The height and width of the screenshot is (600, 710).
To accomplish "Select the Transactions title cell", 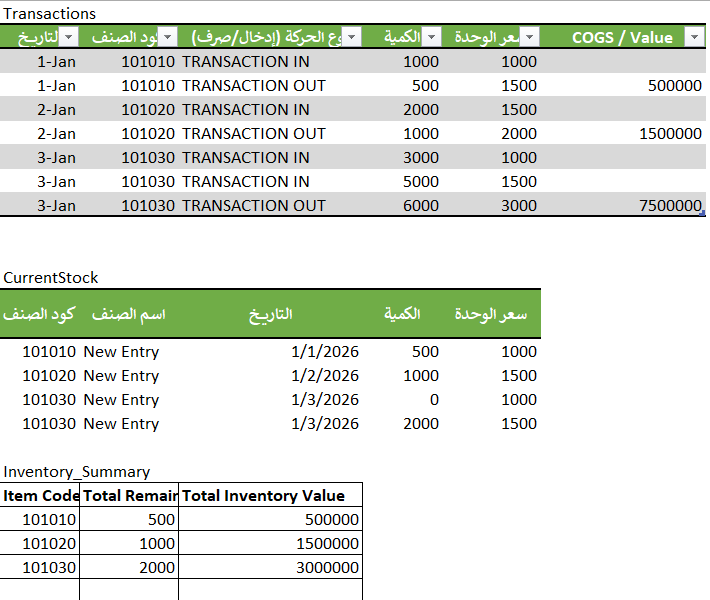I will [x=50, y=14].
